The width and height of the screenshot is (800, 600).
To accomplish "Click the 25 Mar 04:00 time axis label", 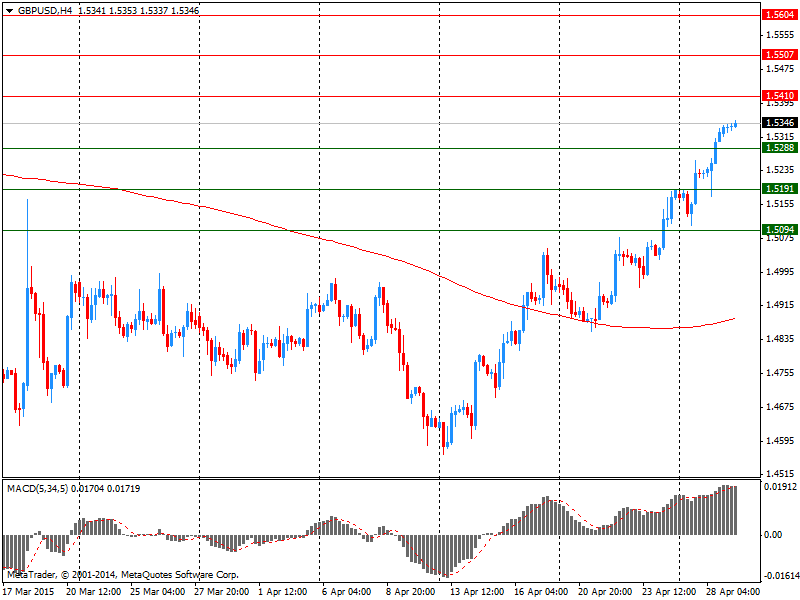I will 158,592.
